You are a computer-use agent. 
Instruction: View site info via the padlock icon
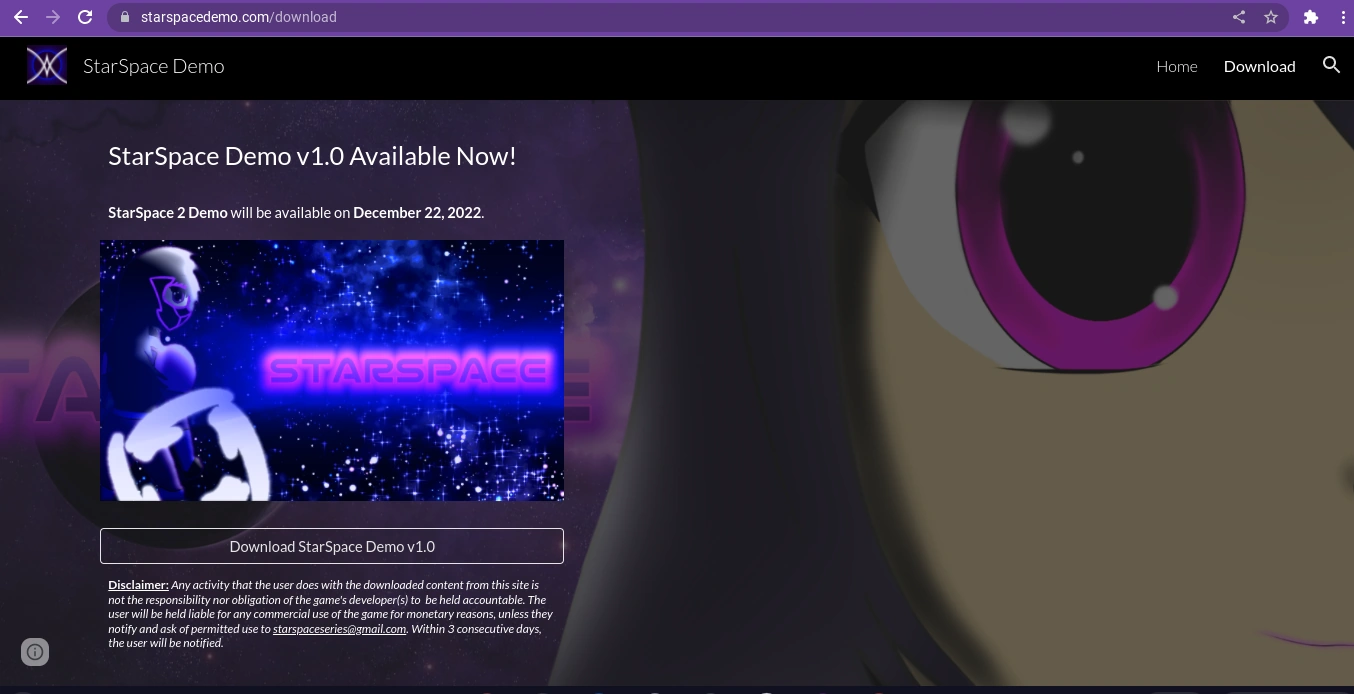tap(125, 17)
